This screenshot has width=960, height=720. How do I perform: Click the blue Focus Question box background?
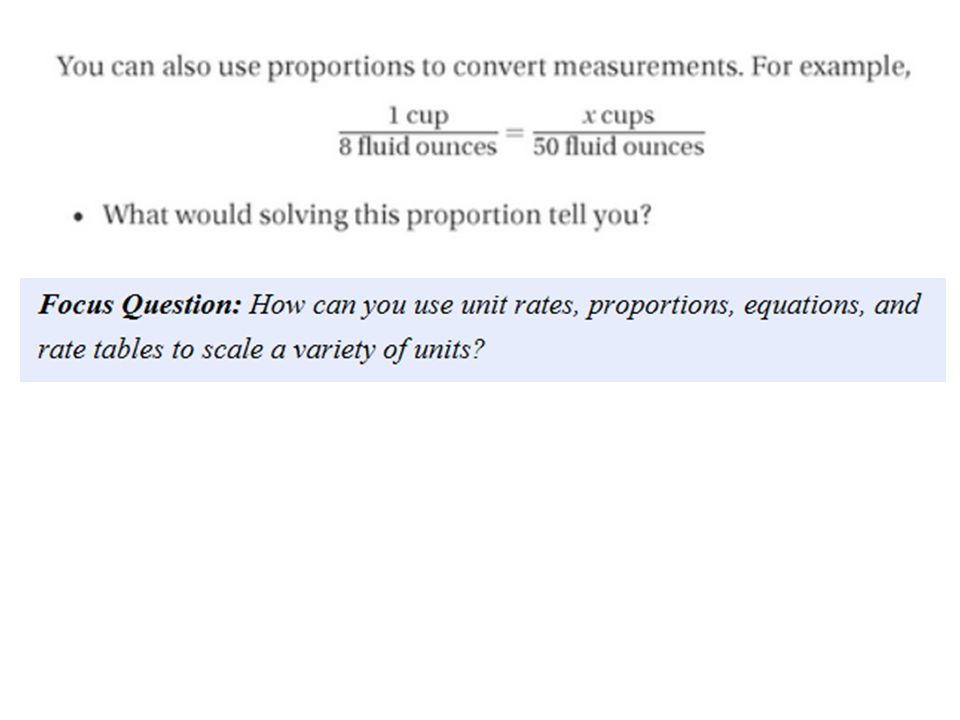tap(482, 329)
